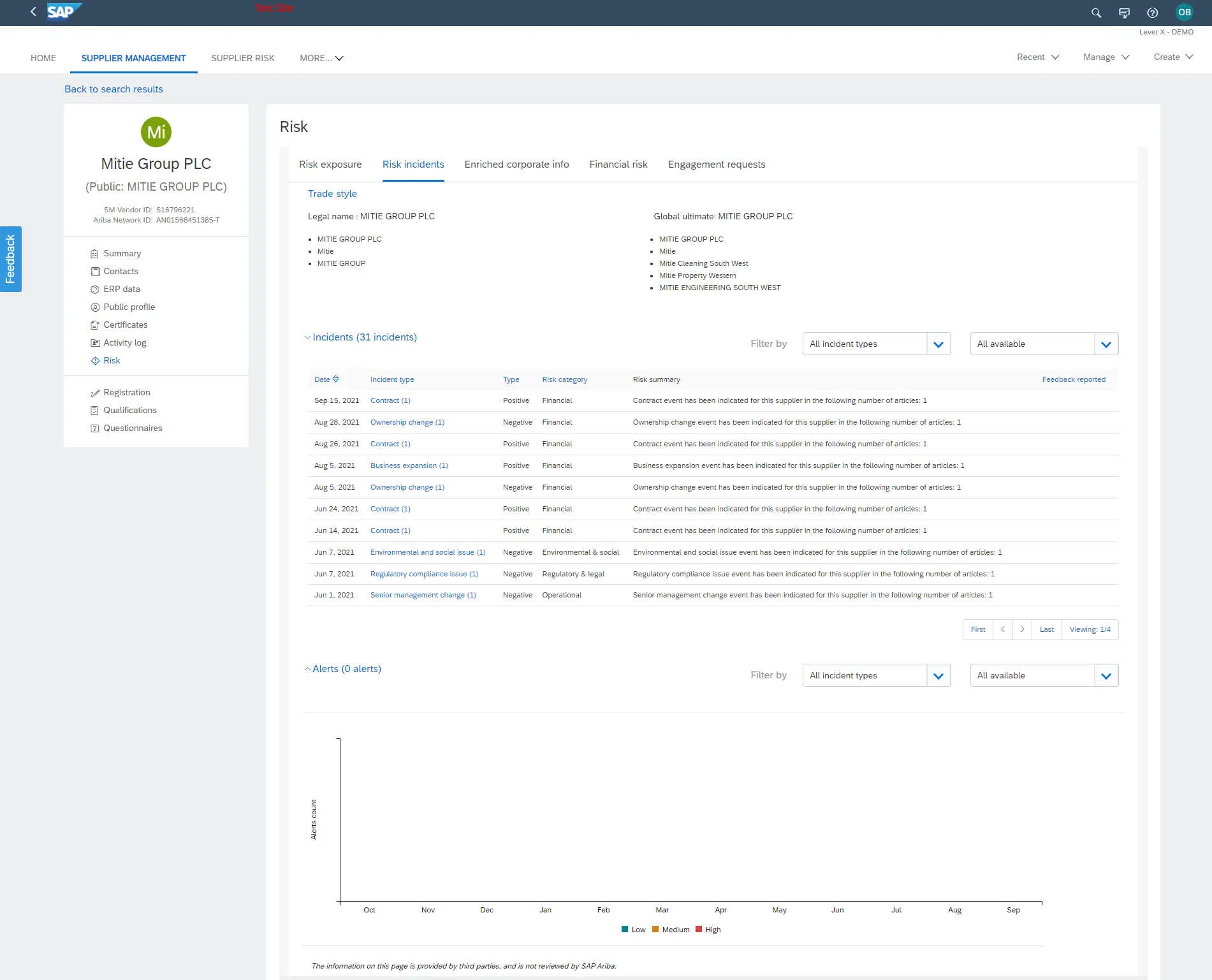Viewport: 1212px width, 980px height.
Task: Toggle the Medium legend swatch
Action: pos(655,930)
